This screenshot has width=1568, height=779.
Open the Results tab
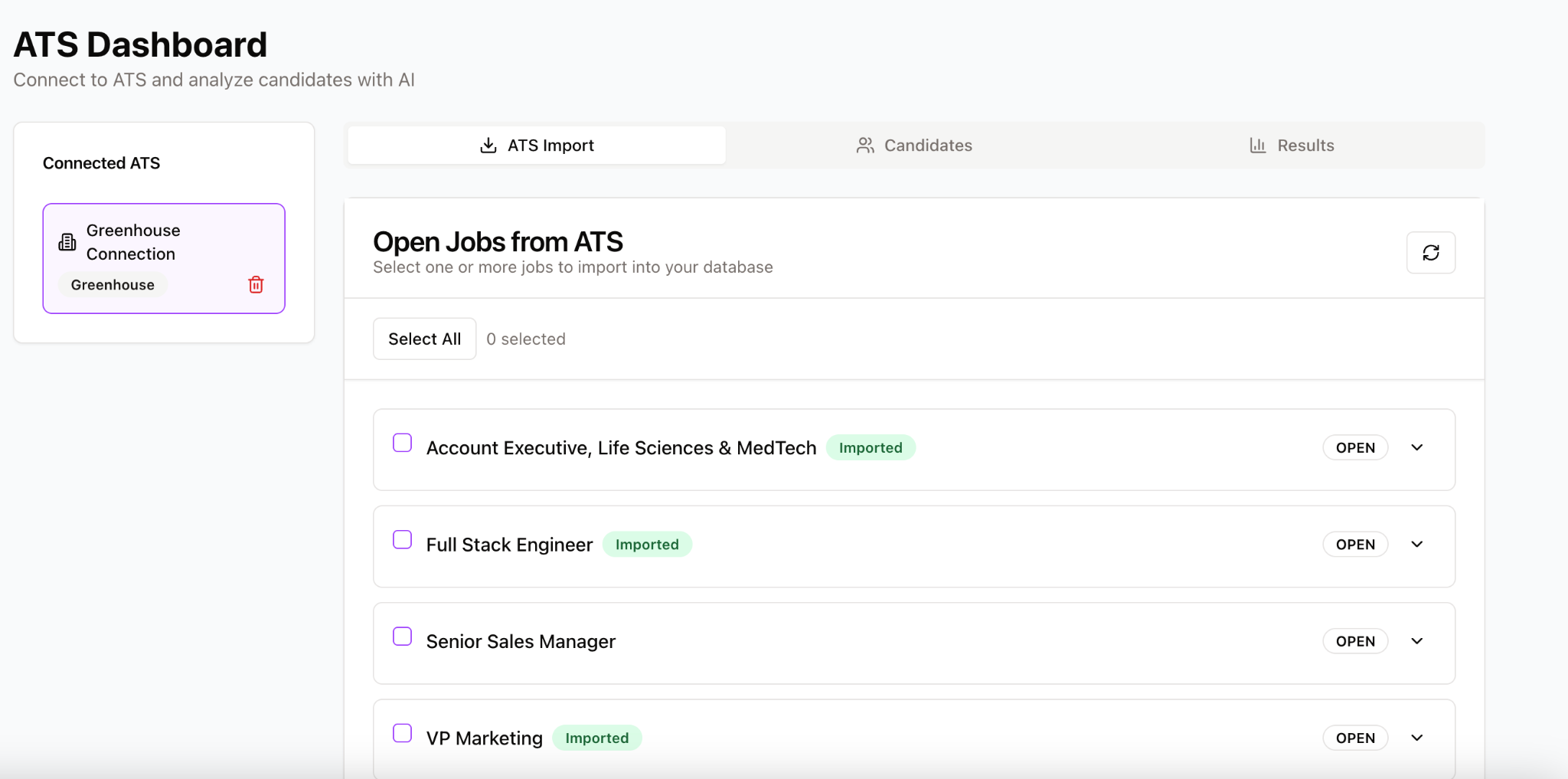click(x=1292, y=146)
